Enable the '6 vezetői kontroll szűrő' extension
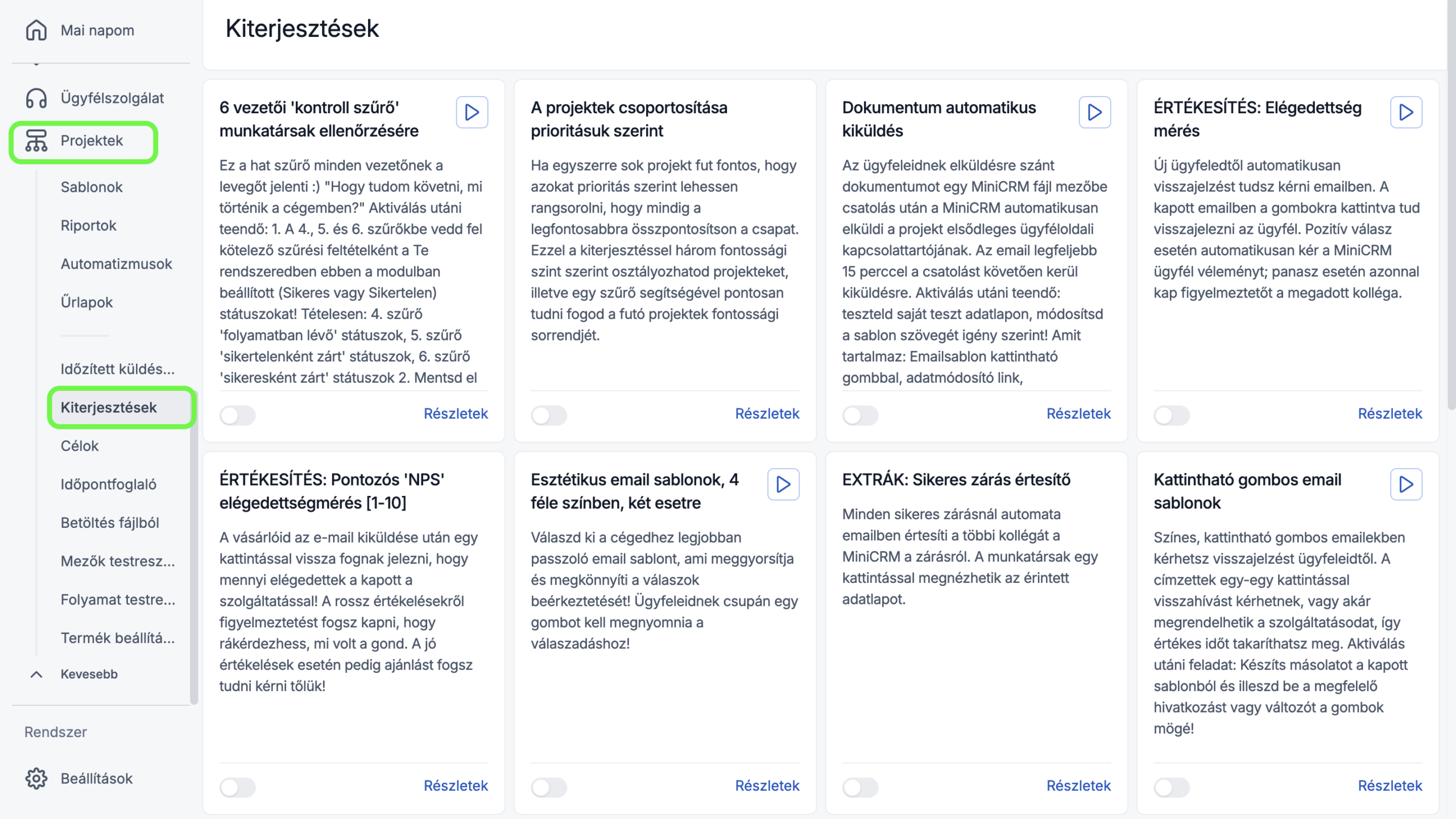This screenshot has width=1456, height=819. pos(238,415)
